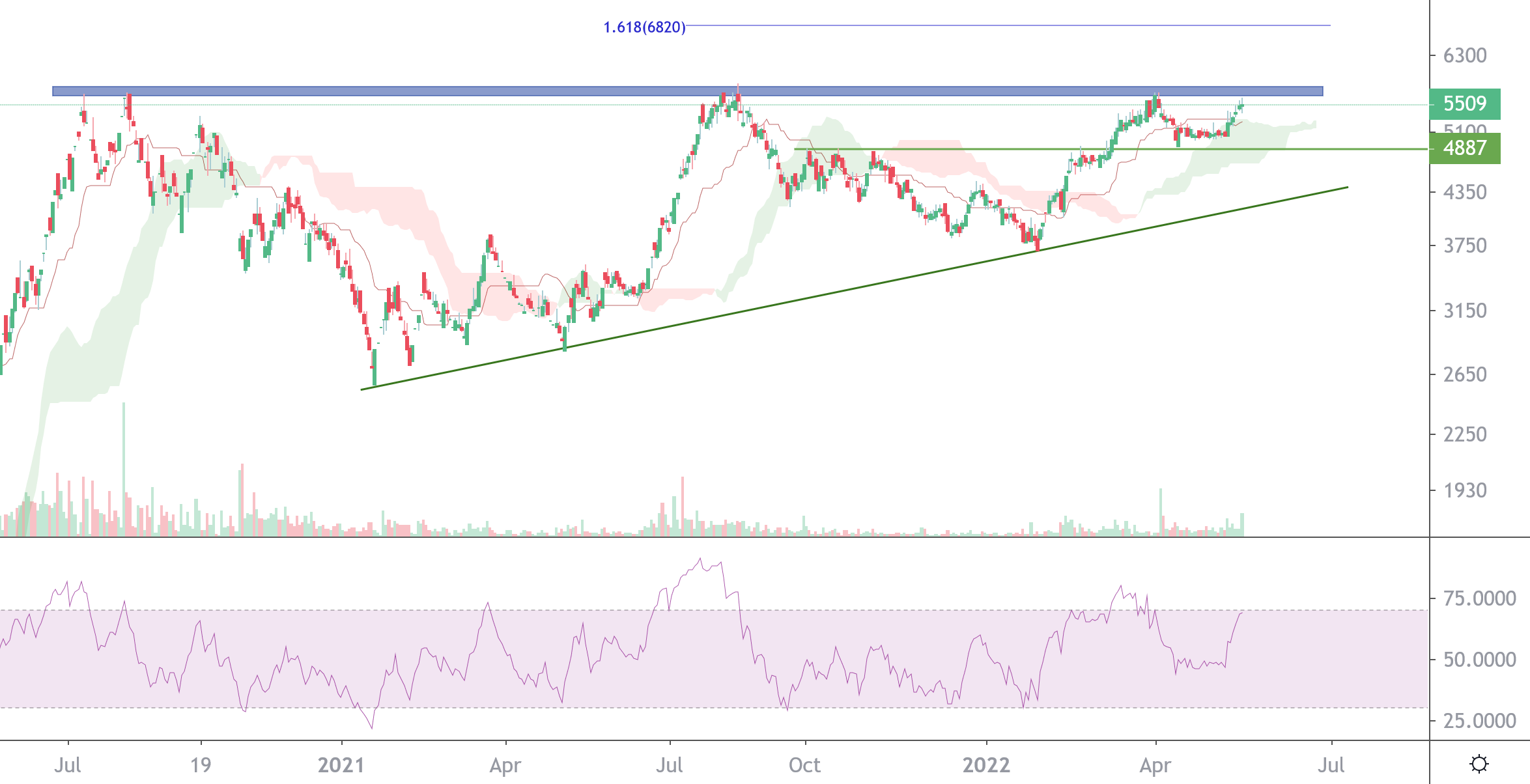Click the green 4887 price label

(1464, 148)
